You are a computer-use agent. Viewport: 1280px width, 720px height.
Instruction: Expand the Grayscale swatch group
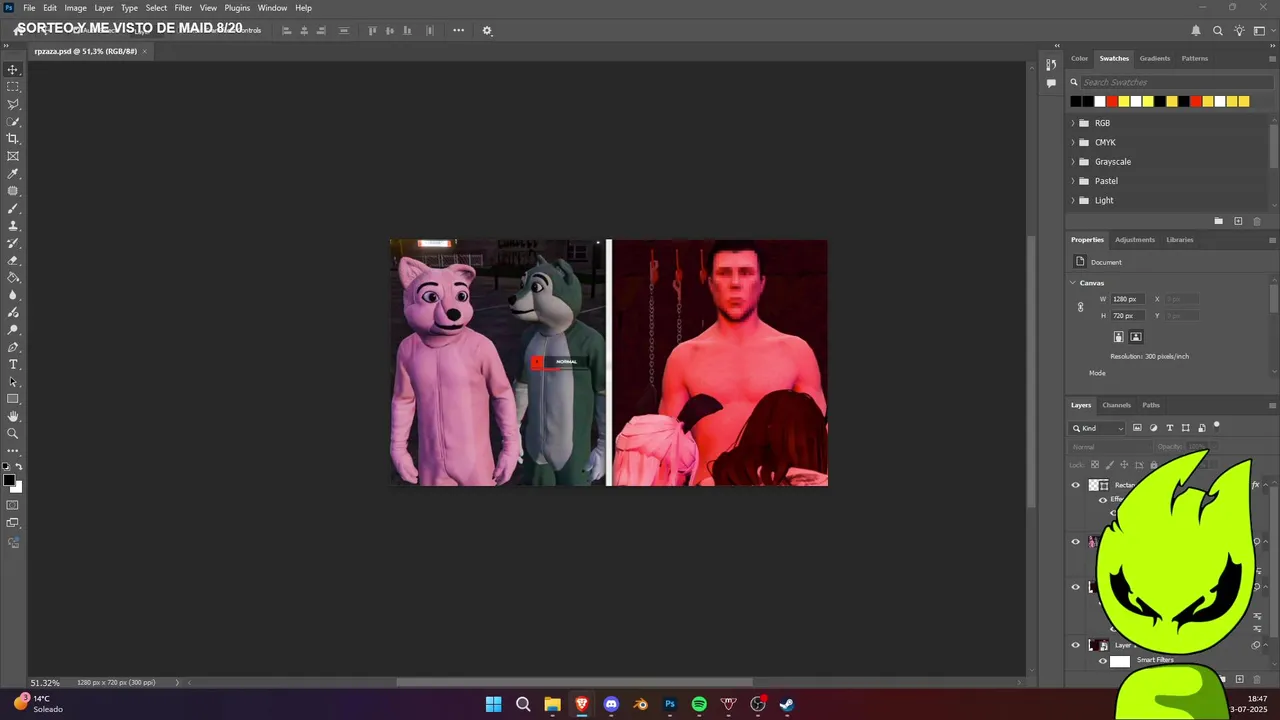tap(1073, 162)
